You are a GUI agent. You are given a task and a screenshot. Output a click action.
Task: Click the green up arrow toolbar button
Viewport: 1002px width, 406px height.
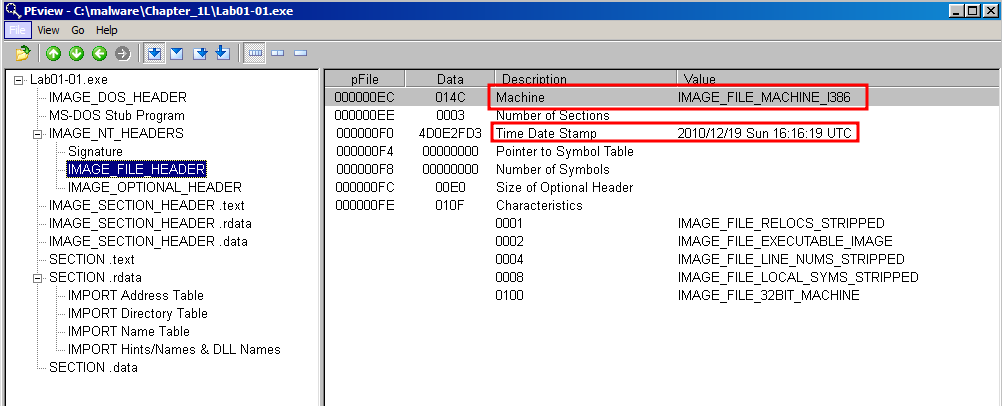[54, 54]
